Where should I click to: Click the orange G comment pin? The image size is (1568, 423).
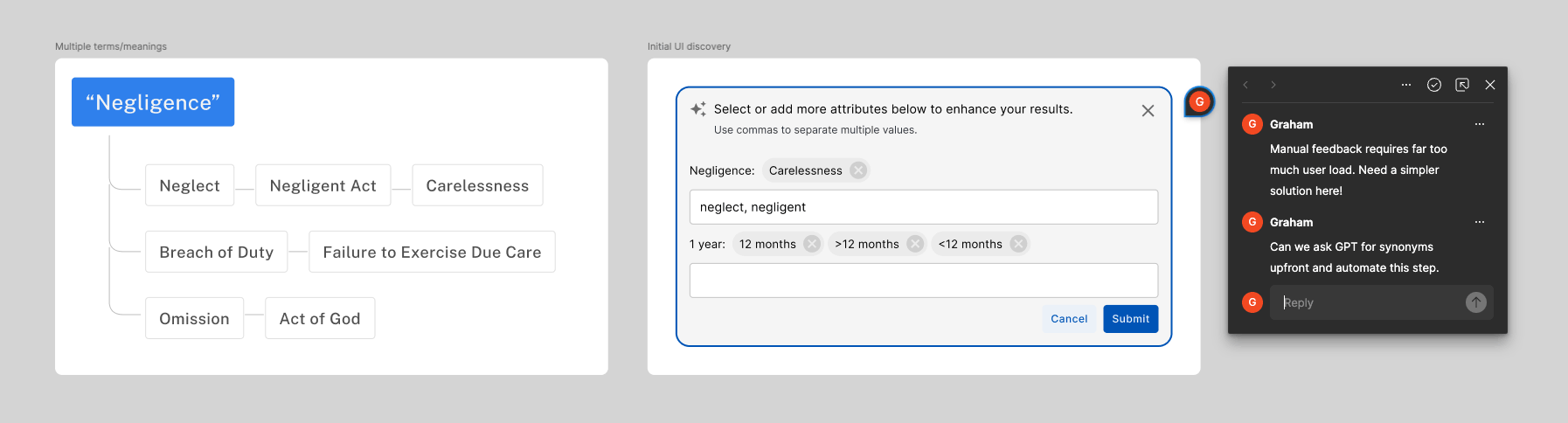click(1199, 102)
